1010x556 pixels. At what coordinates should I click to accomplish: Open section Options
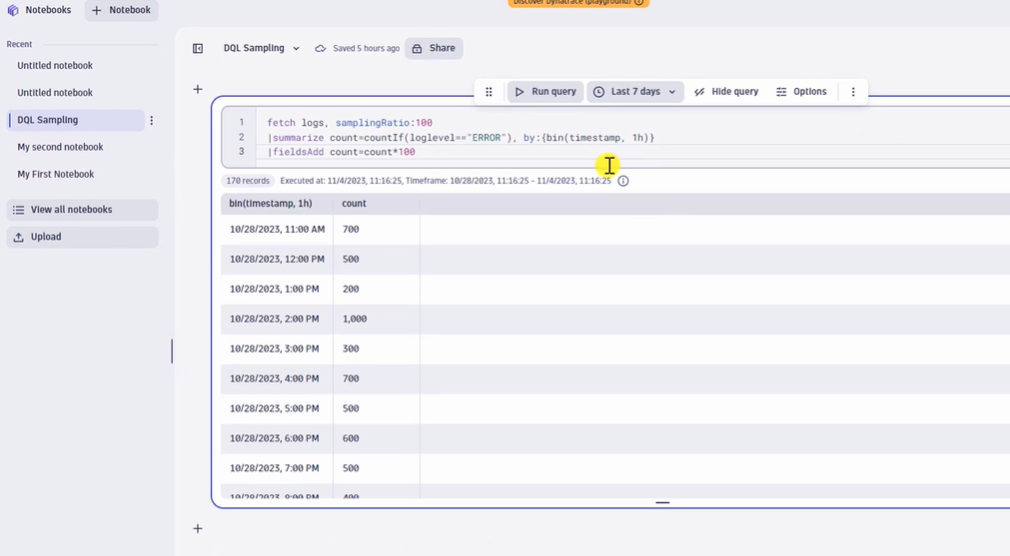pyautogui.click(x=801, y=91)
